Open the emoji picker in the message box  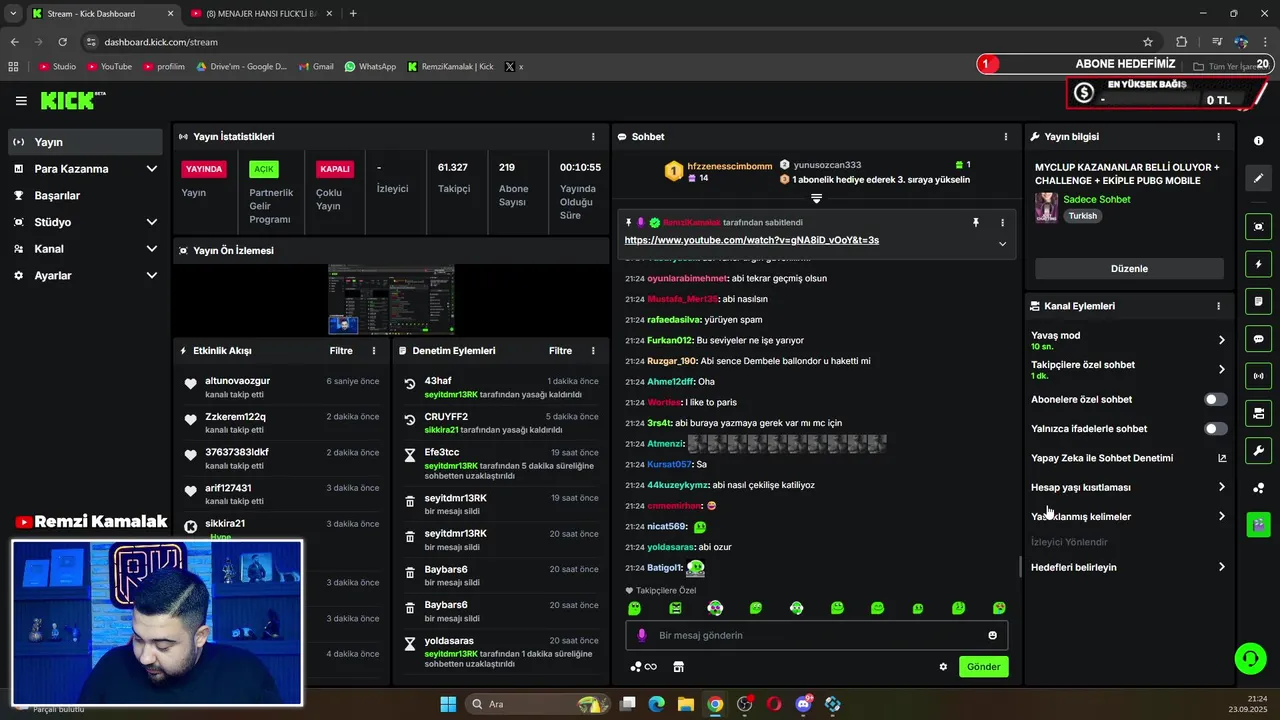[x=992, y=635]
